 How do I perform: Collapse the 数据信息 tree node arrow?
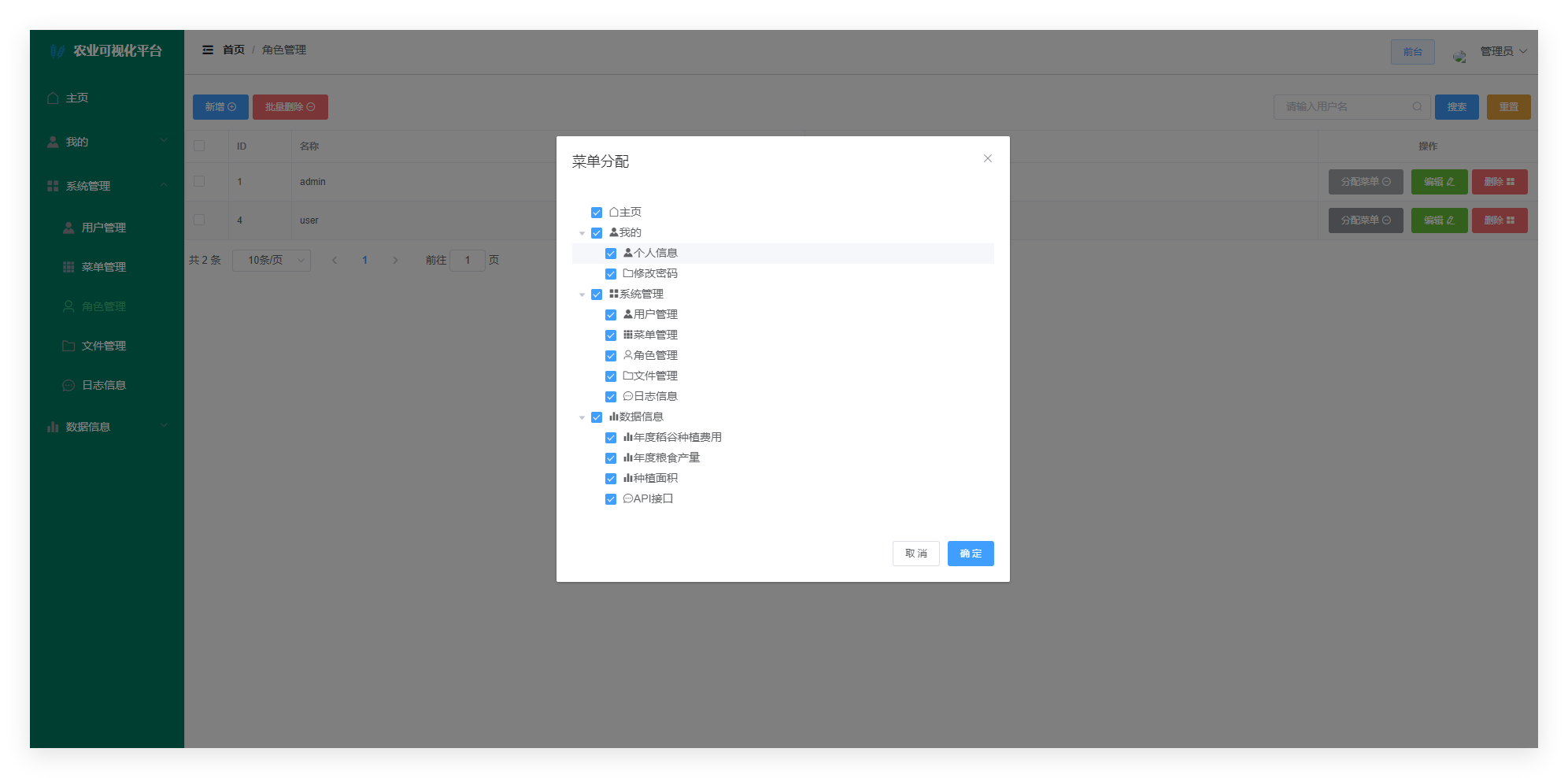pyautogui.click(x=582, y=417)
